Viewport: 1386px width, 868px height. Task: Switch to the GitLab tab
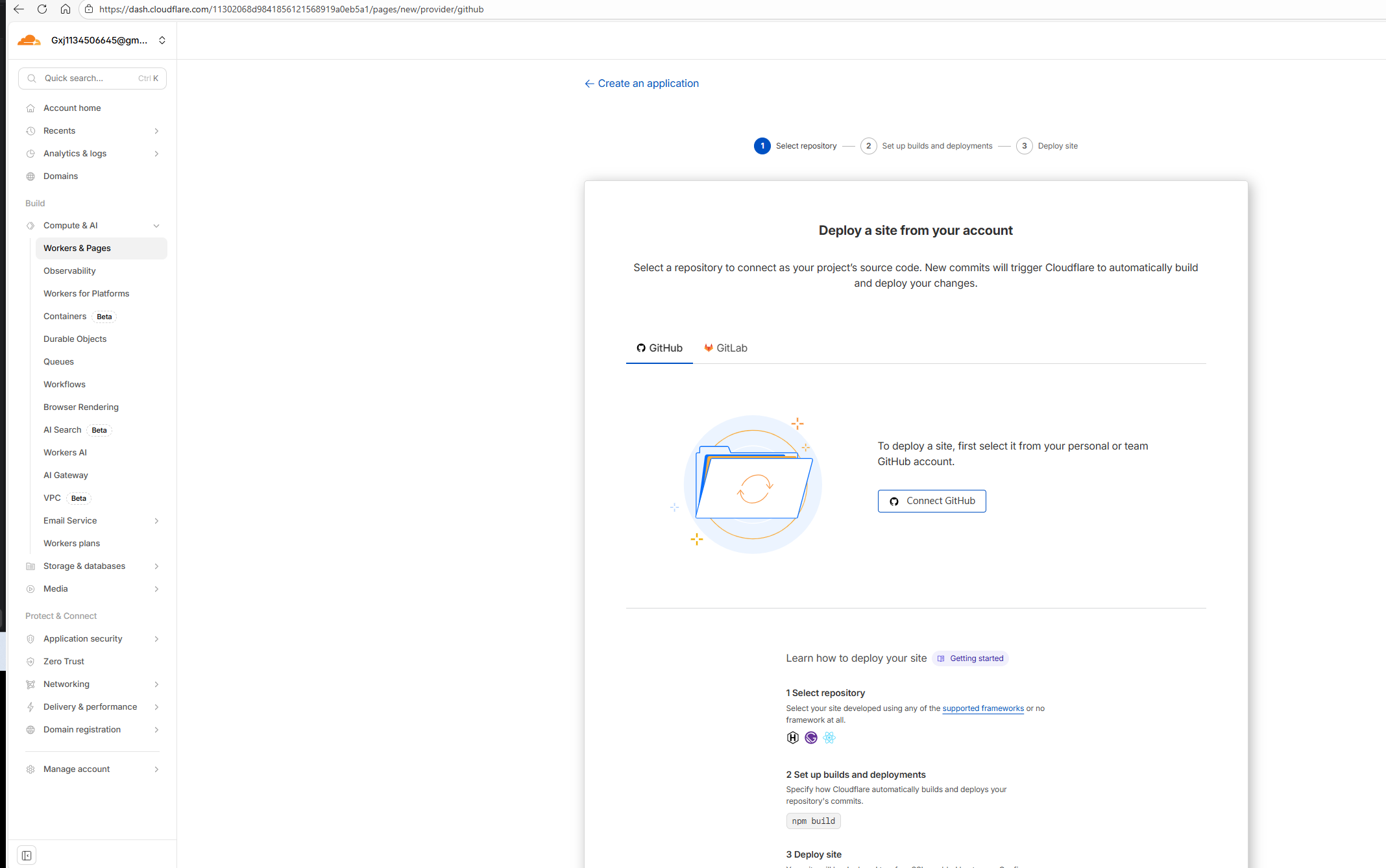(725, 348)
